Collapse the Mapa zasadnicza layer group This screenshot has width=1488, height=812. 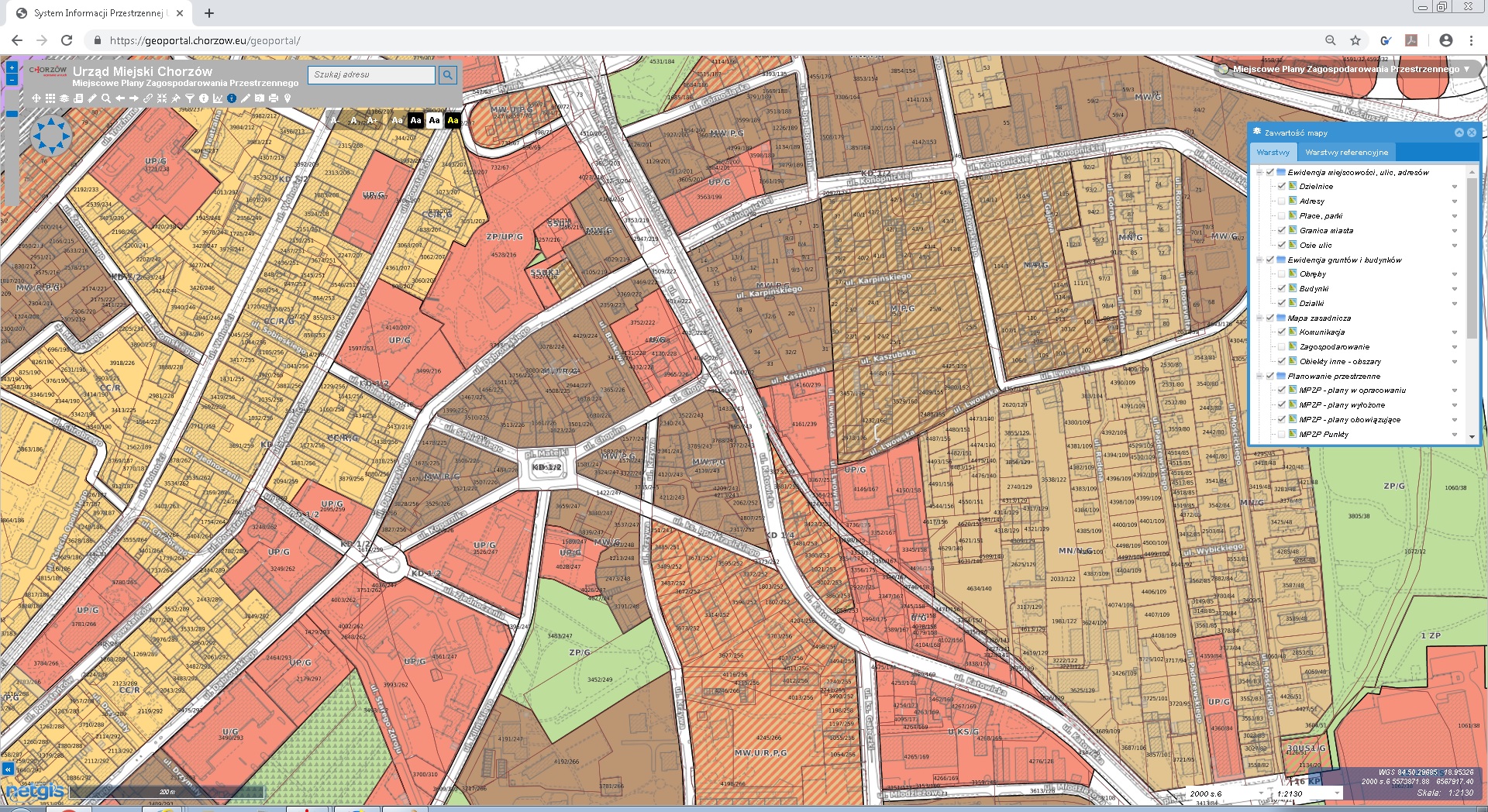(1259, 318)
